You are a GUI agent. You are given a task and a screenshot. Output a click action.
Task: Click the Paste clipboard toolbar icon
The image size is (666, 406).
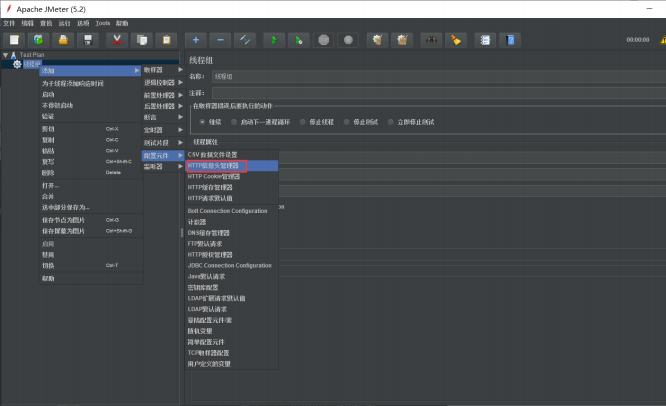coord(166,40)
